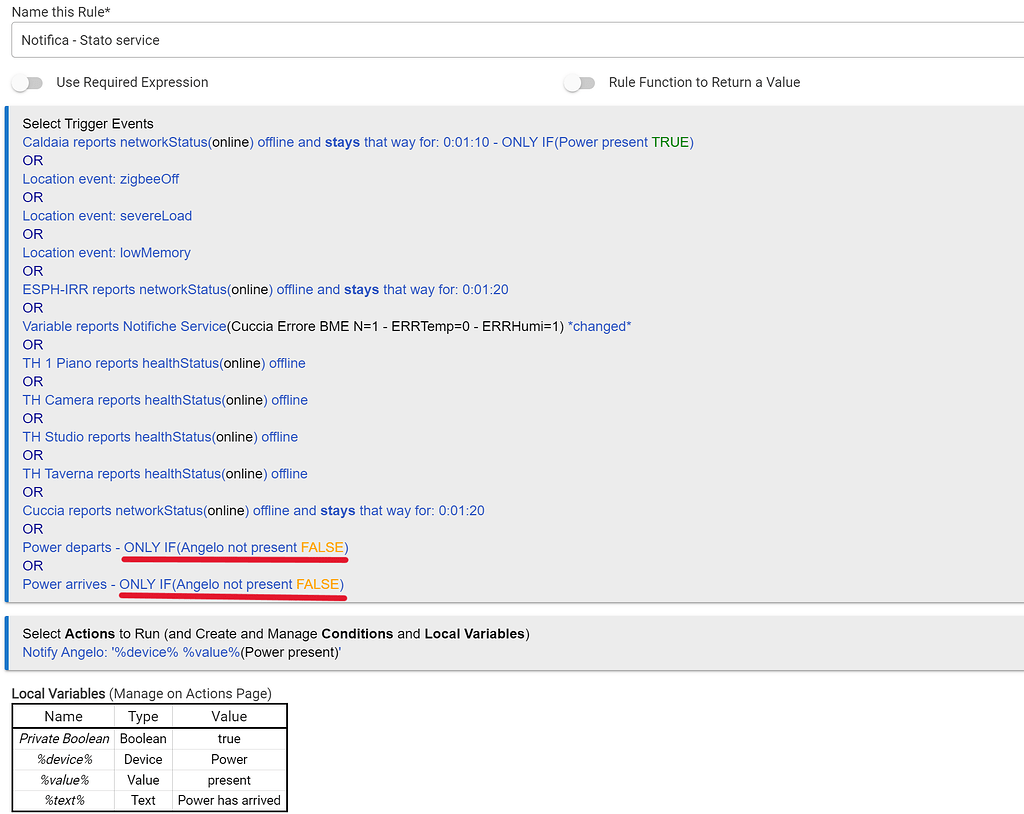Select the severeLoad location event trigger
The height and width of the screenshot is (814, 1024).
point(107,216)
